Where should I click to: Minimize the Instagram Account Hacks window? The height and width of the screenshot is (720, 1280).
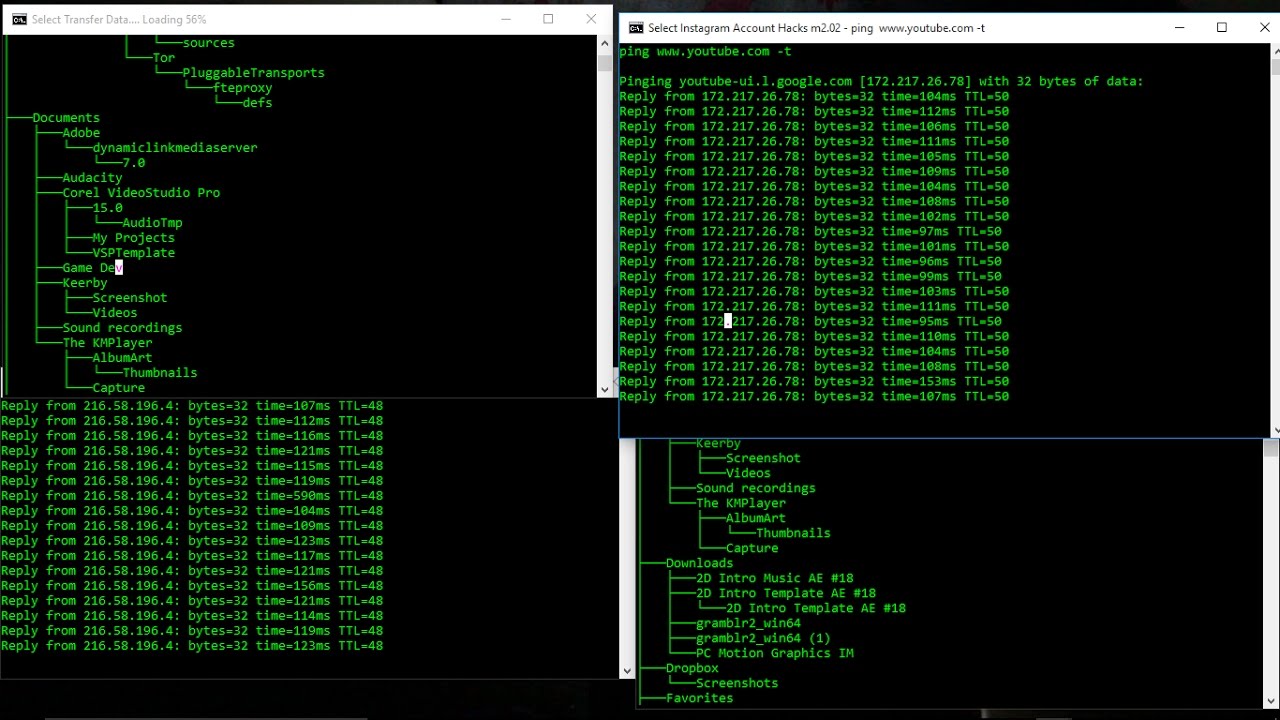[1179, 28]
